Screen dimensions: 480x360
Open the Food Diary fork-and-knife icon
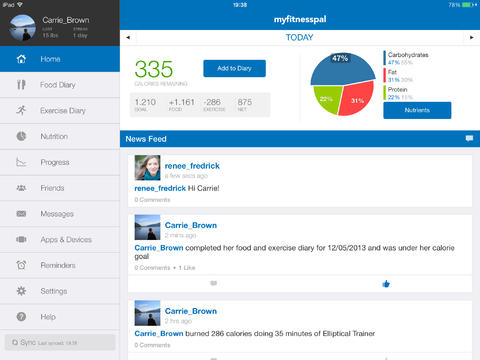coord(21,85)
